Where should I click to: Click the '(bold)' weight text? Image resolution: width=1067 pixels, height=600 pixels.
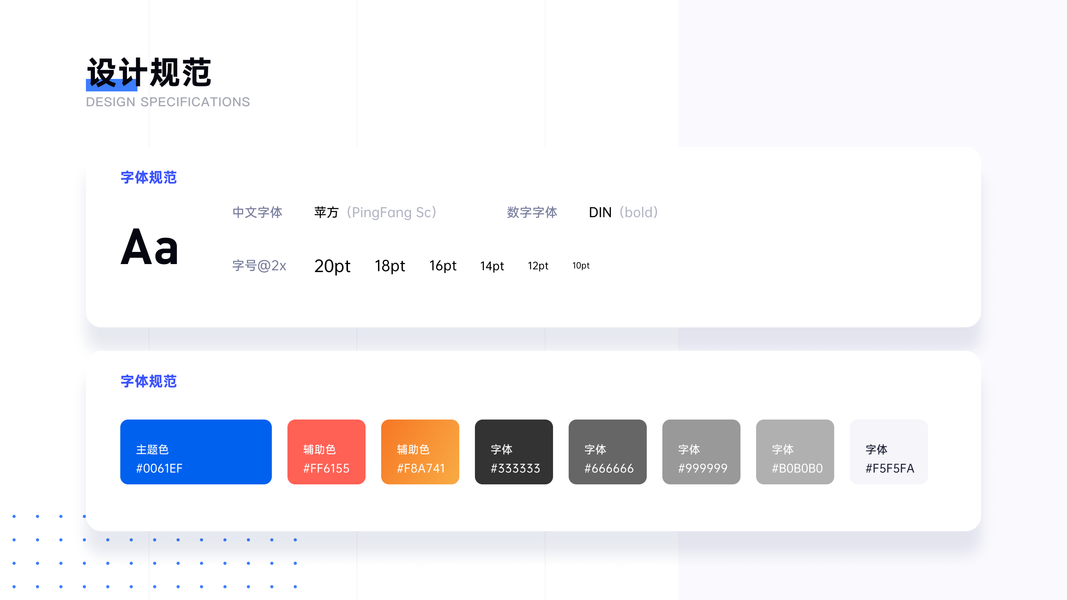638,212
